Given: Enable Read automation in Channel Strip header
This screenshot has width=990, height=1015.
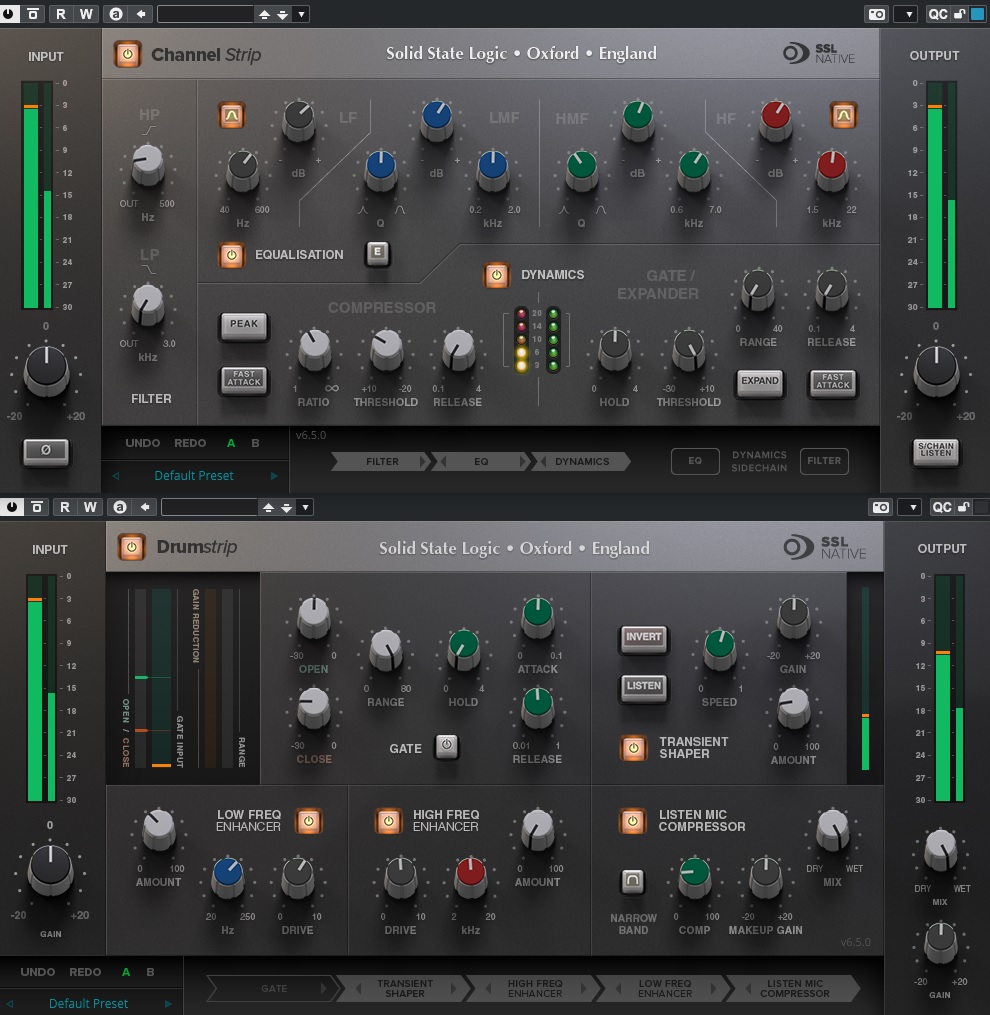Looking at the screenshot, I should [60, 14].
